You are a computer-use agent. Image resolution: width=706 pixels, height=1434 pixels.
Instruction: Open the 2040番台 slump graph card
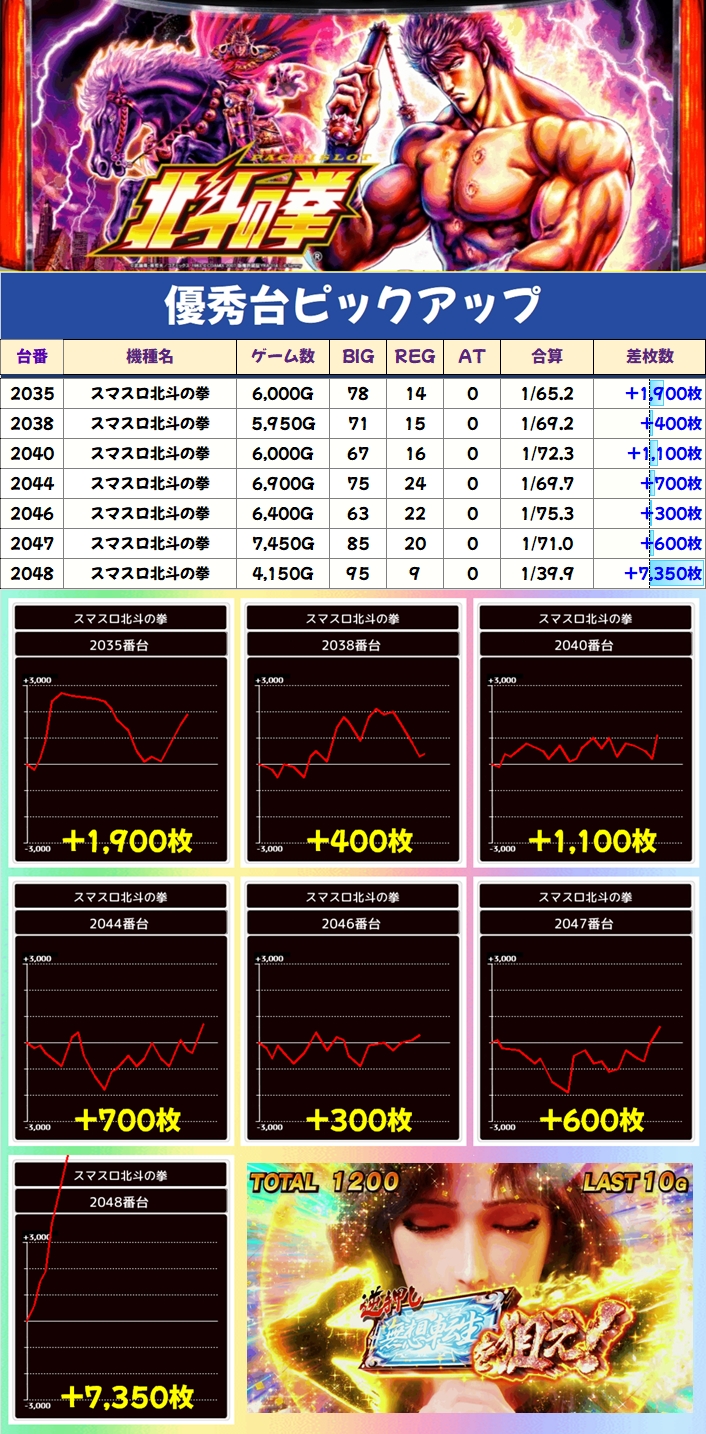[x=584, y=733]
